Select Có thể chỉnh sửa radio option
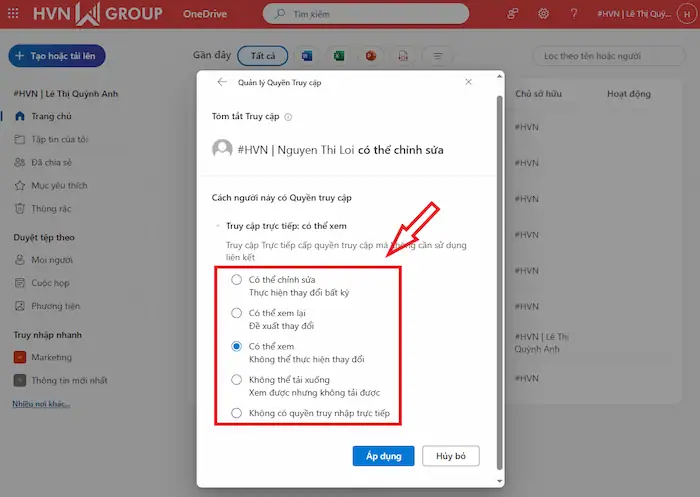This screenshot has height=497, width=700. click(x=237, y=280)
